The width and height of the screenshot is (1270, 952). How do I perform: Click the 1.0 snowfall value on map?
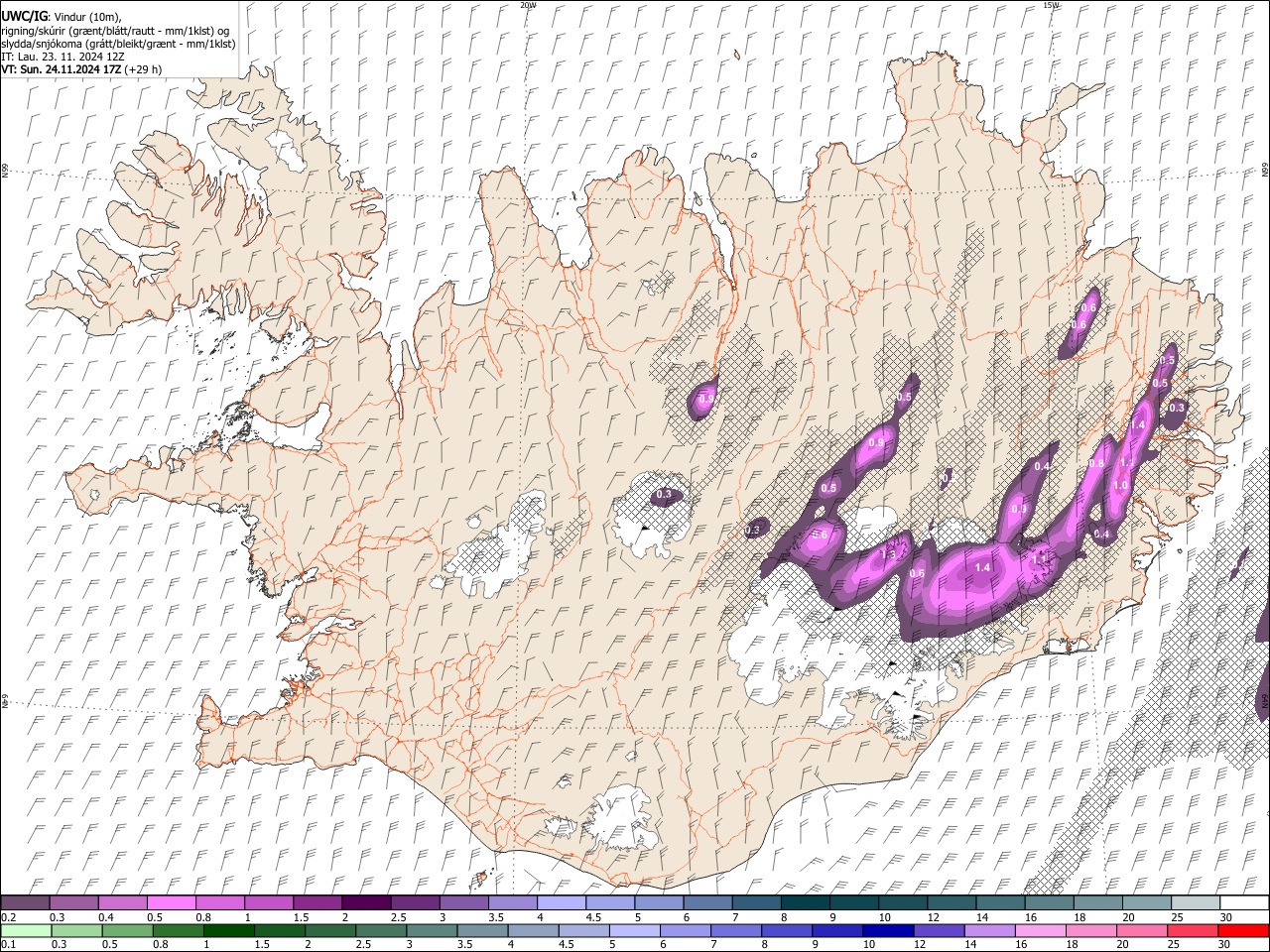point(1120,486)
